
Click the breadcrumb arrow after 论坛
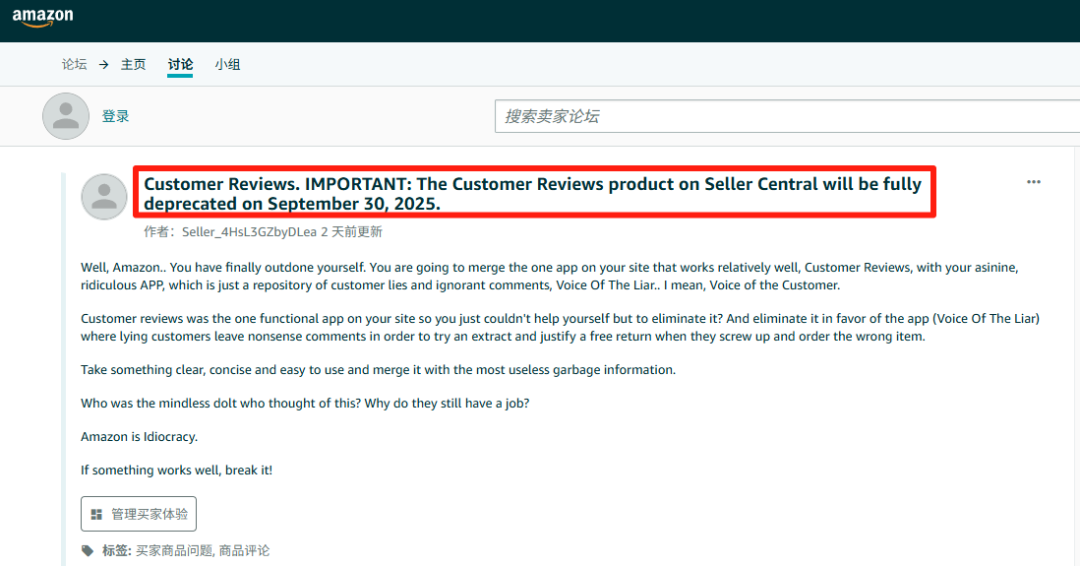pyautogui.click(x=103, y=65)
